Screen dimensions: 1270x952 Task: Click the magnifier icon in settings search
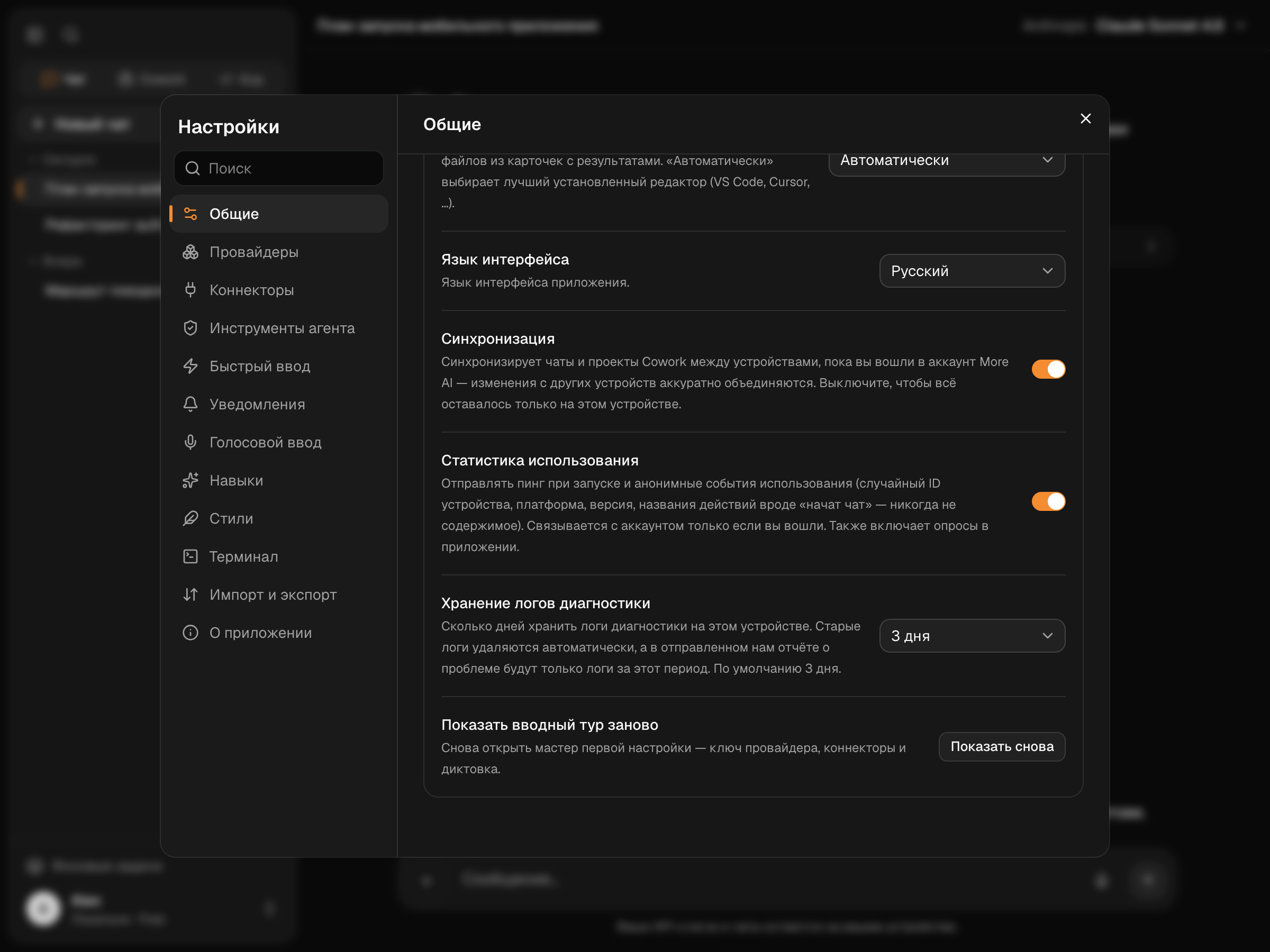click(x=192, y=168)
